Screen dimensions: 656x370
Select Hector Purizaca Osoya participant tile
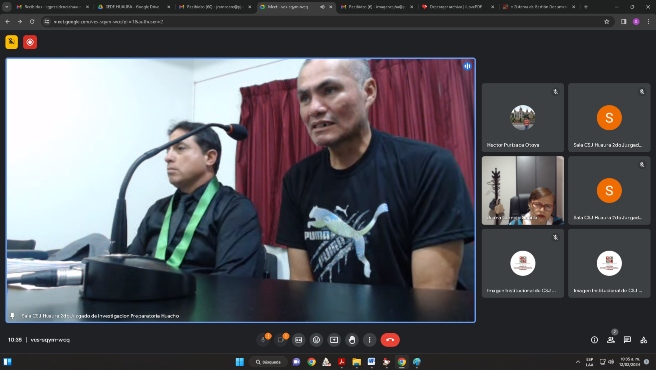point(523,118)
